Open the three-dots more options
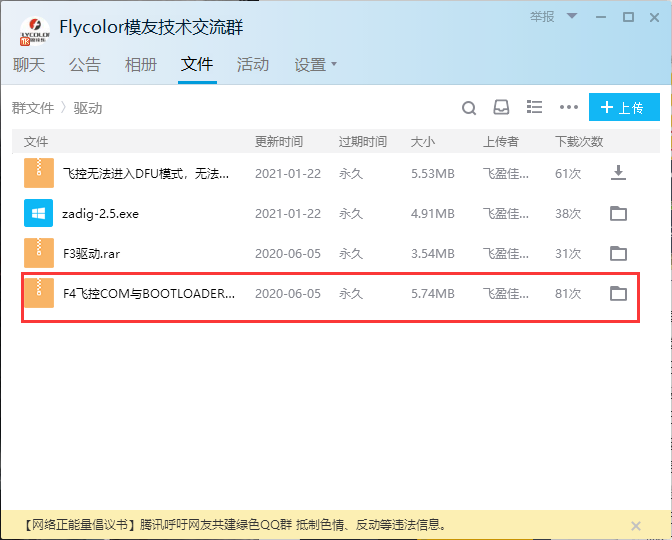672x540 pixels. tap(569, 107)
